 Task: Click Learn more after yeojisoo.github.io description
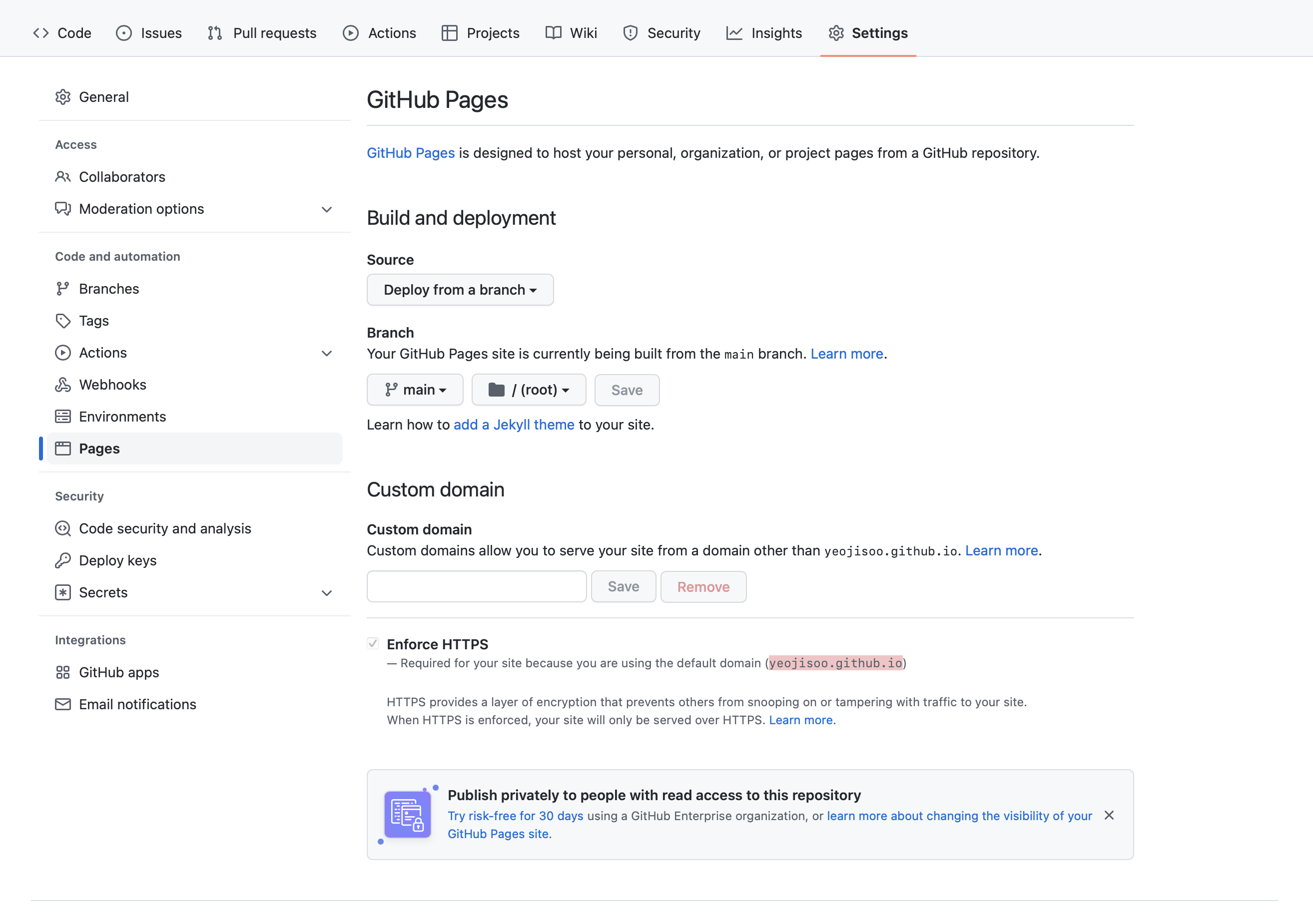coord(1001,550)
